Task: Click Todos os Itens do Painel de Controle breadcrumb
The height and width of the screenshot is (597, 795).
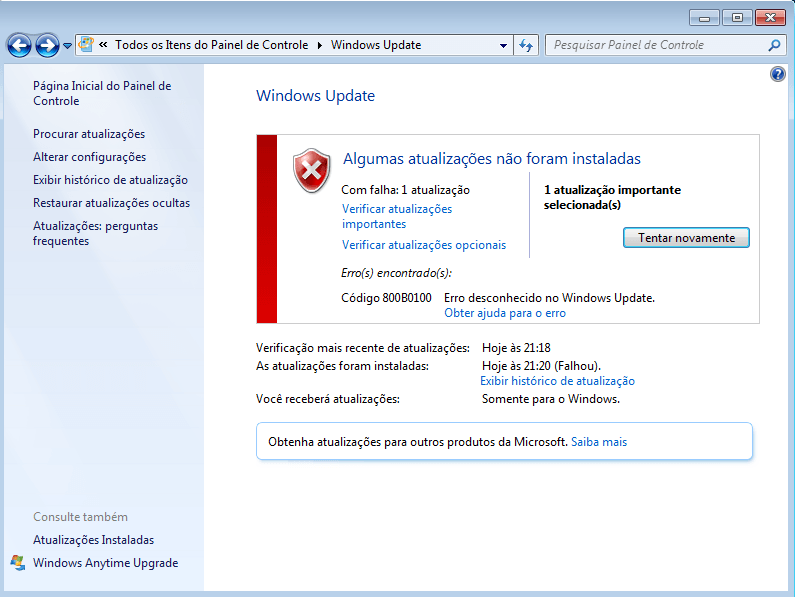Action: point(211,45)
